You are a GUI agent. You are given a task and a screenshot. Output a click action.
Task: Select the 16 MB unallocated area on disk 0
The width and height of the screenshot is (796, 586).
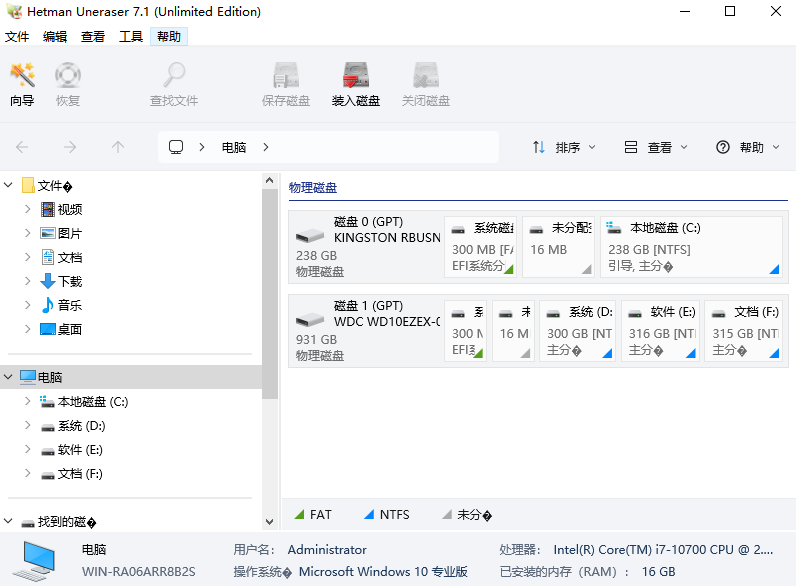point(558,247)
